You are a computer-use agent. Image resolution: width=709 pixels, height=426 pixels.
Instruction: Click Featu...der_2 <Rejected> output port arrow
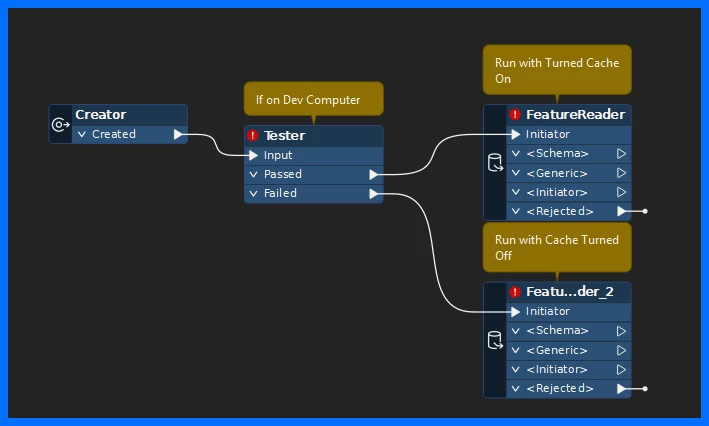tap(622, 388)
